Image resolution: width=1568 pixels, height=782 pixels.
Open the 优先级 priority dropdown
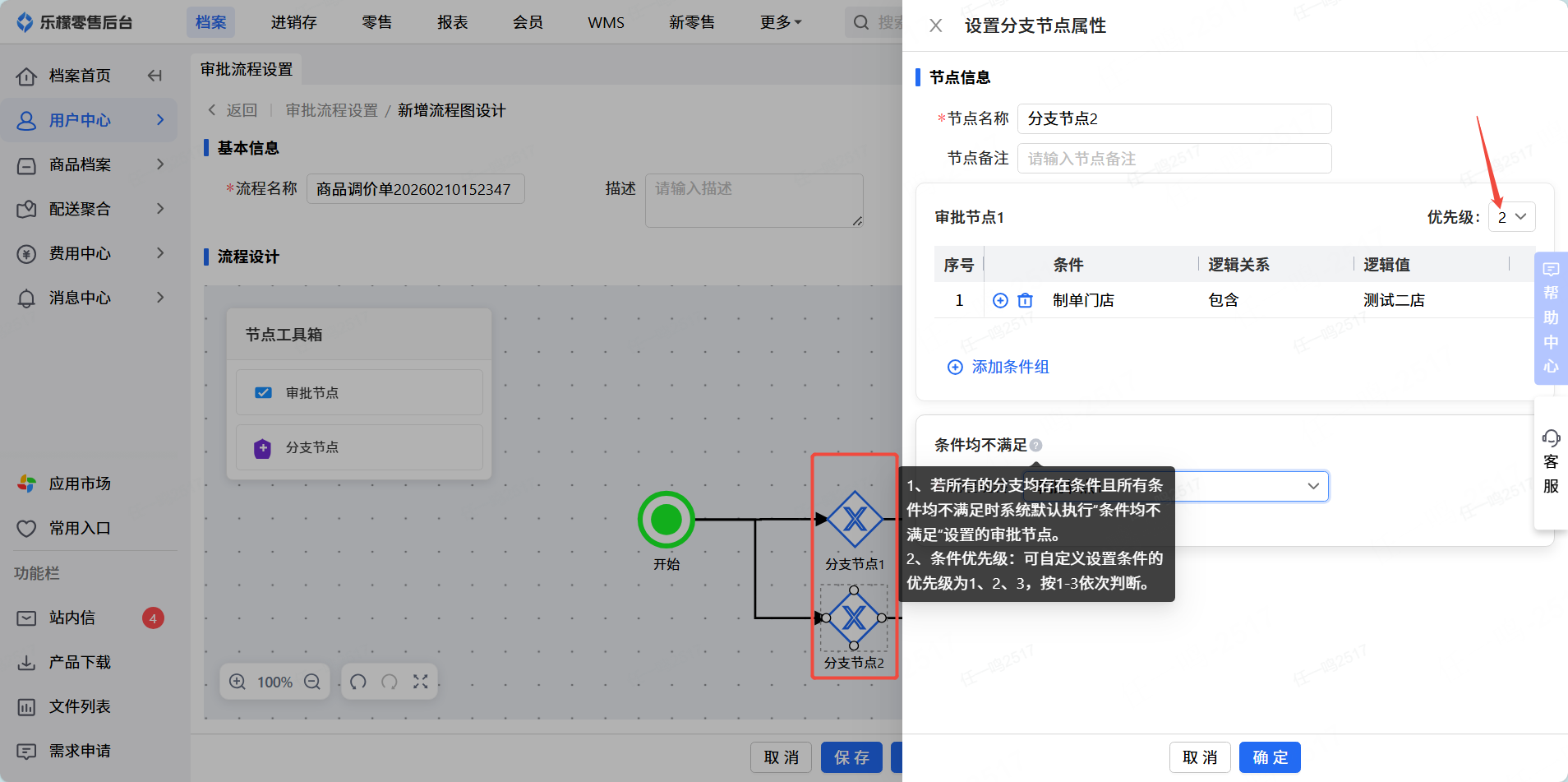pyautogui.click(x=1511, y=217)
